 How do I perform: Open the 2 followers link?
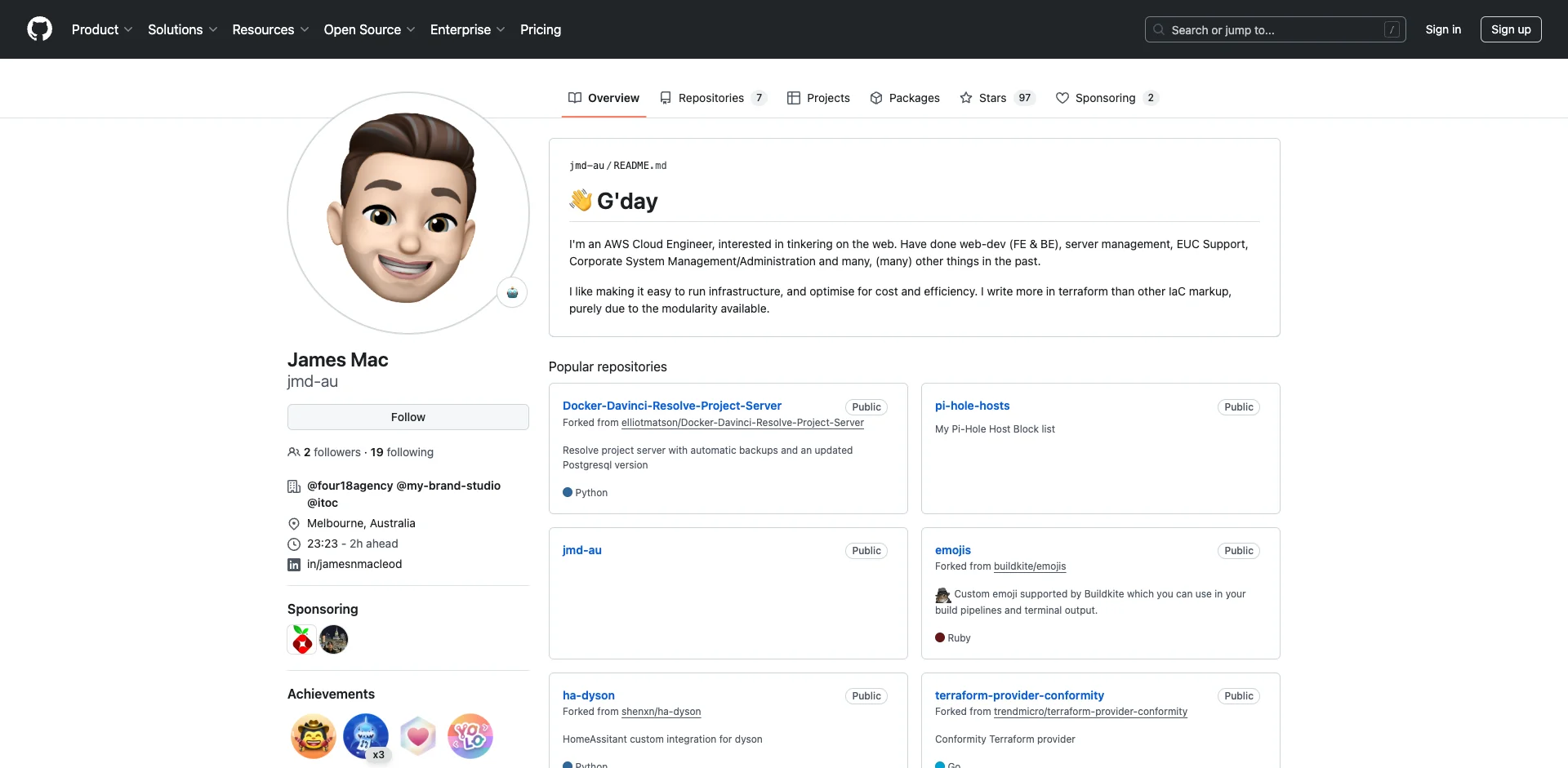click(332, 452)
